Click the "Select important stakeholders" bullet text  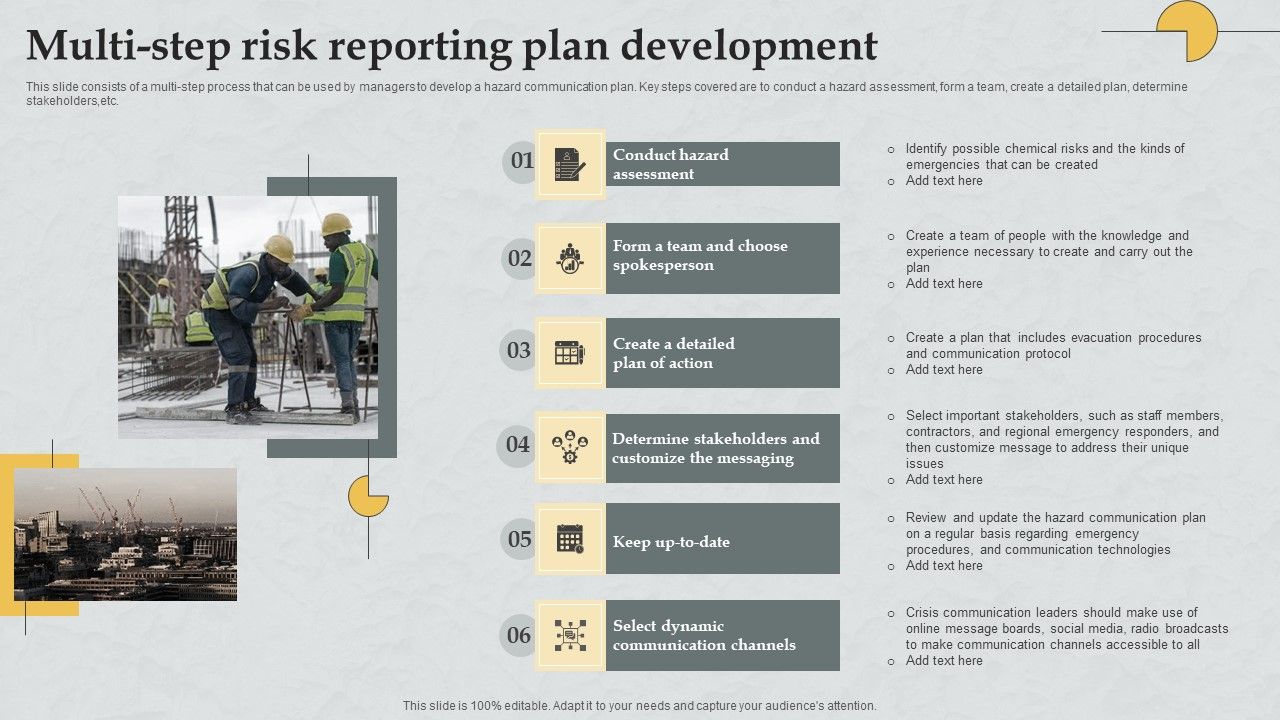pos(1064,439)
